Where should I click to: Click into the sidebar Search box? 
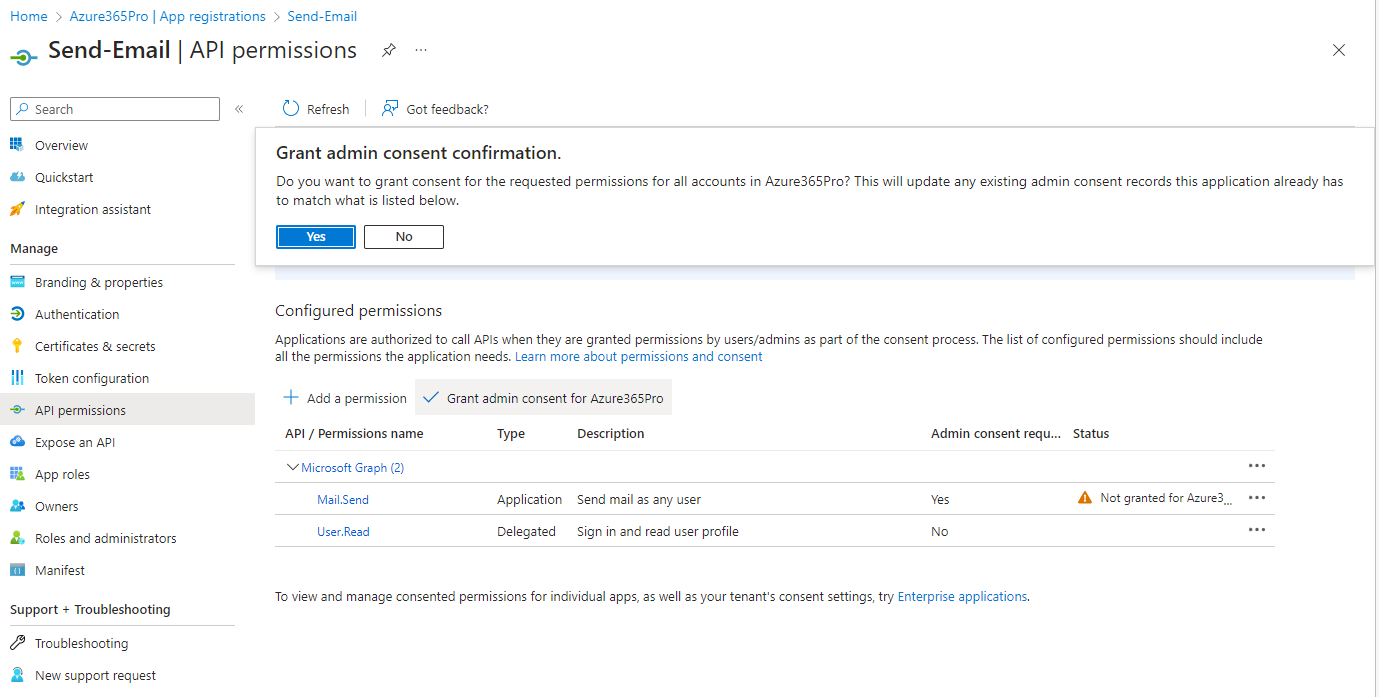point(115,109)
